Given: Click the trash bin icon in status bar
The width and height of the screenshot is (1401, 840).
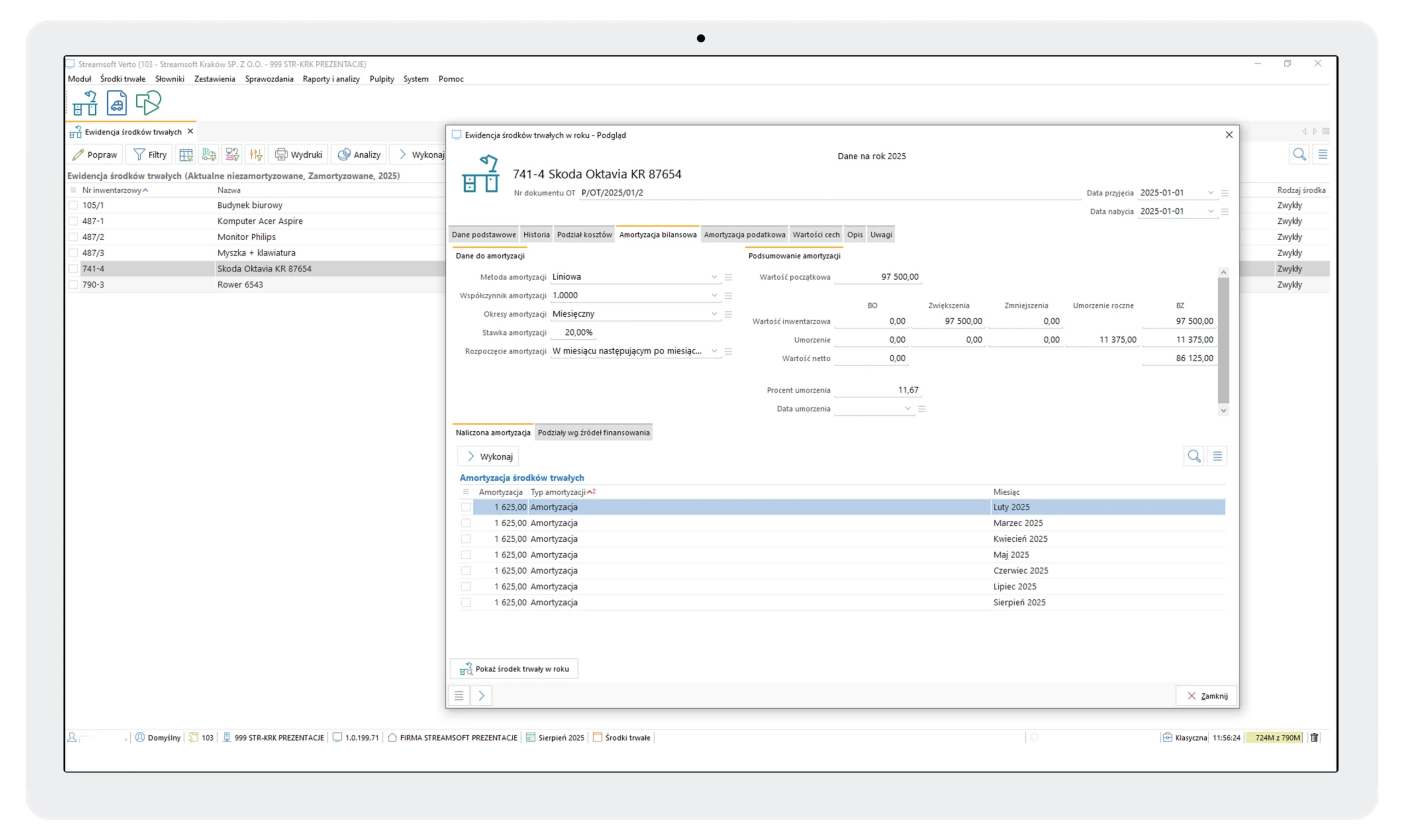Looking at the screenshot, I should click(x=1315, y=738).
